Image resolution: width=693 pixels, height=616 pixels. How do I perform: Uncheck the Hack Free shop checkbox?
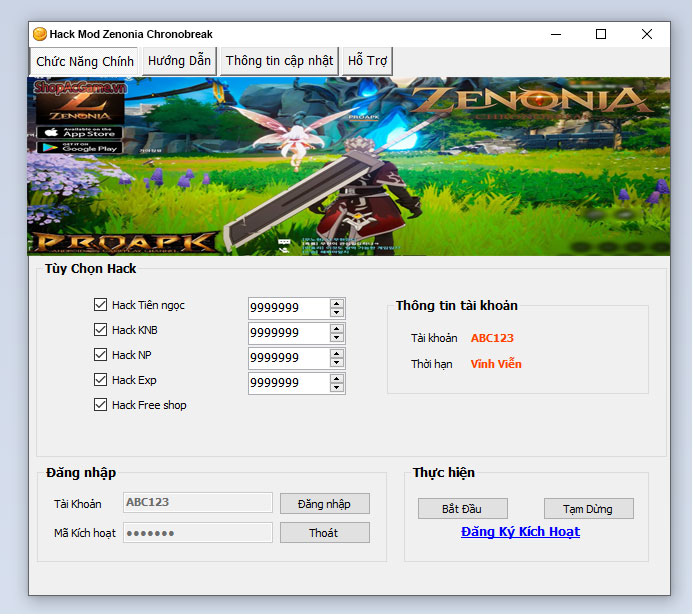pos(100,405)
